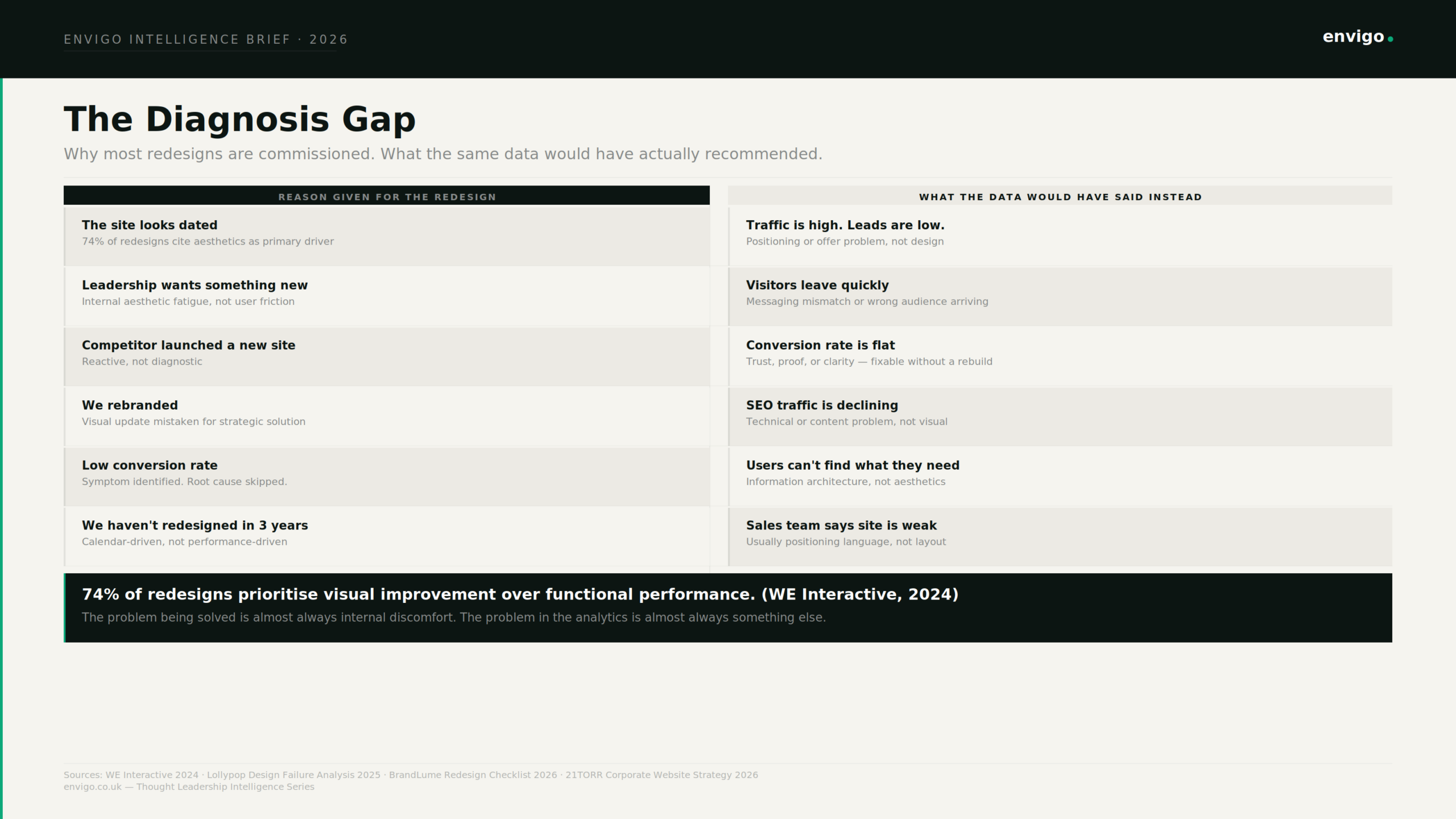Click the 'Sources: WE Interactive 2024' footer line

(411, 775)
